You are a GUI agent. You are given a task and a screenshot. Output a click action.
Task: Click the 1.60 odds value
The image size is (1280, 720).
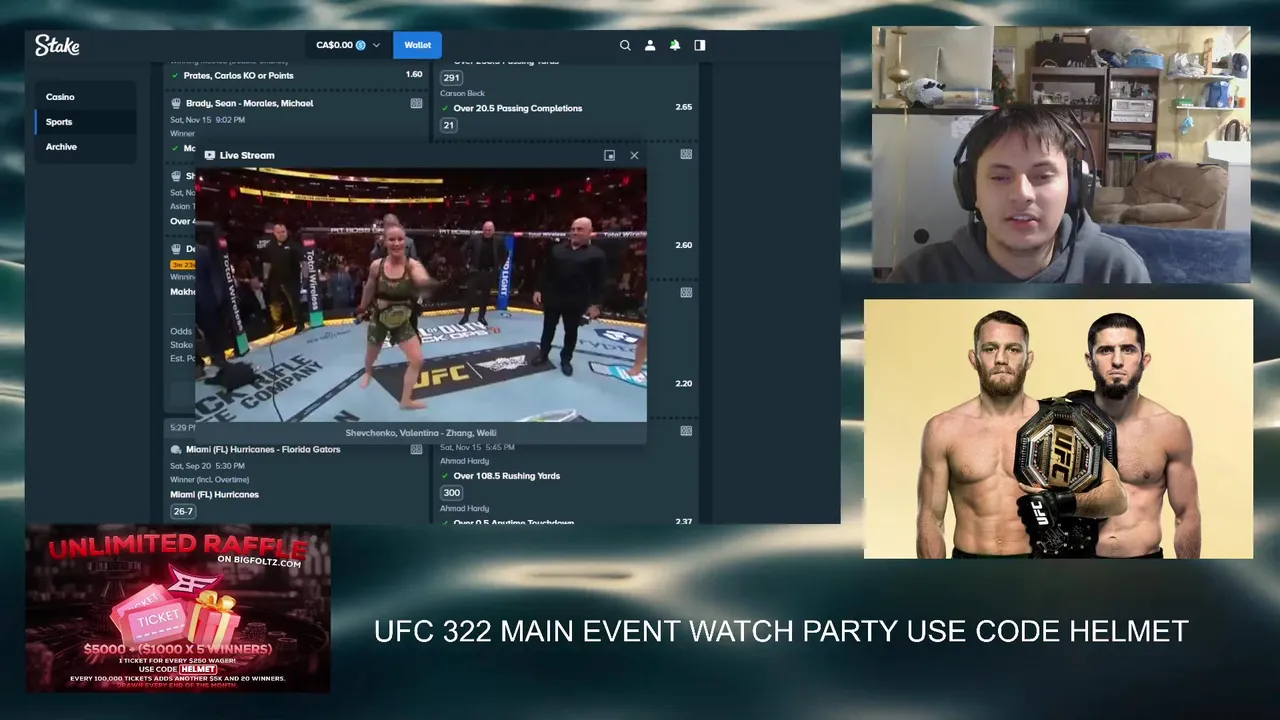click(x=414, y=74)
